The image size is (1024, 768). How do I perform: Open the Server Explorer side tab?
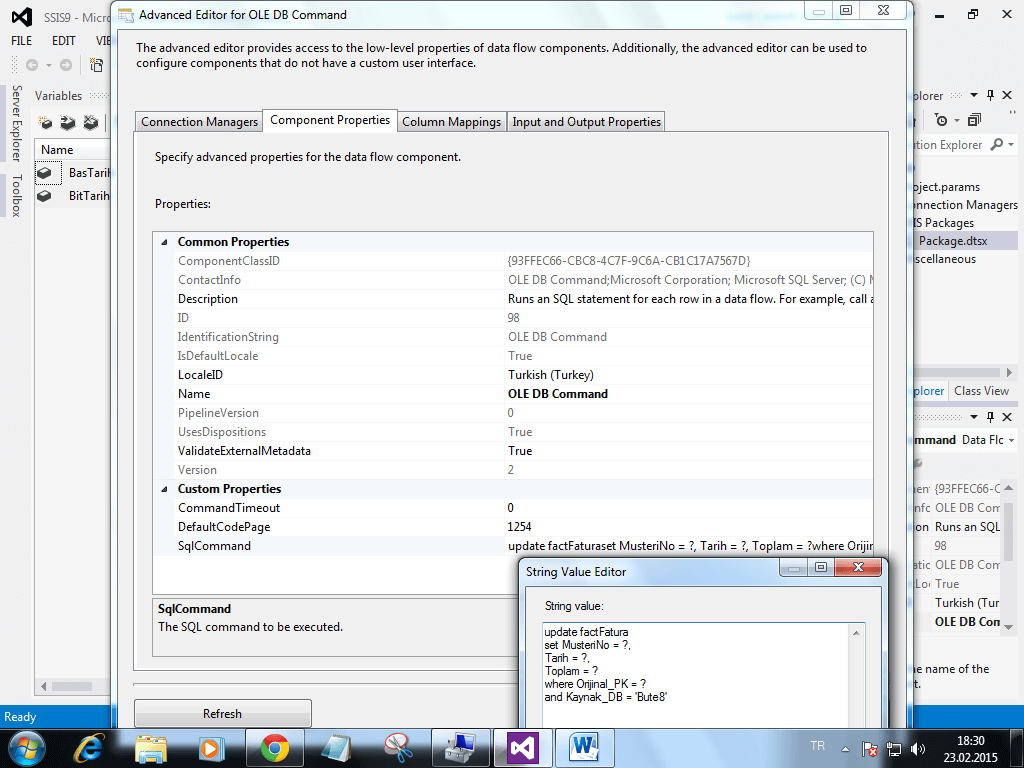(16, 123)
